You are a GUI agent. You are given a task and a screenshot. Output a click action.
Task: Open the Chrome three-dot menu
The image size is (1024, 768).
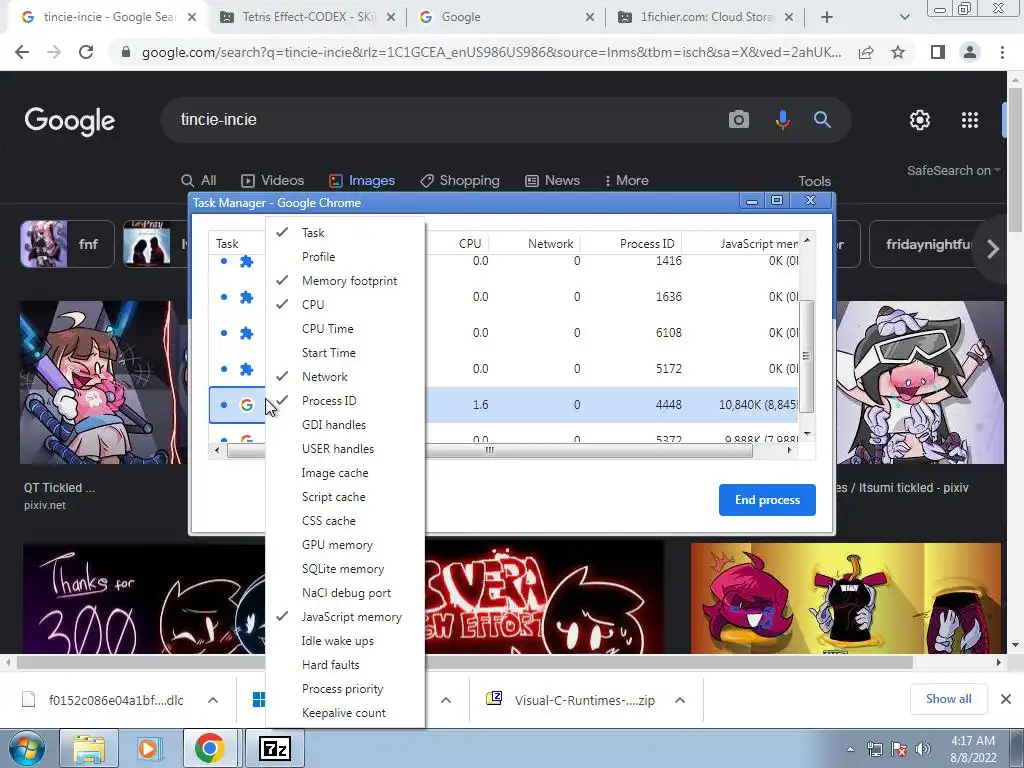click(x=1002, y=52)
